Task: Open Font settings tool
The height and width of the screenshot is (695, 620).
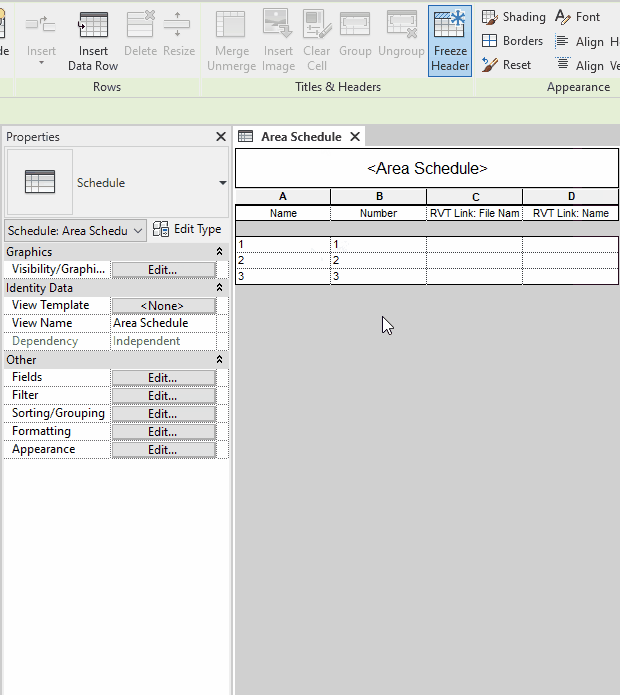Action: [x=577, y=17]
